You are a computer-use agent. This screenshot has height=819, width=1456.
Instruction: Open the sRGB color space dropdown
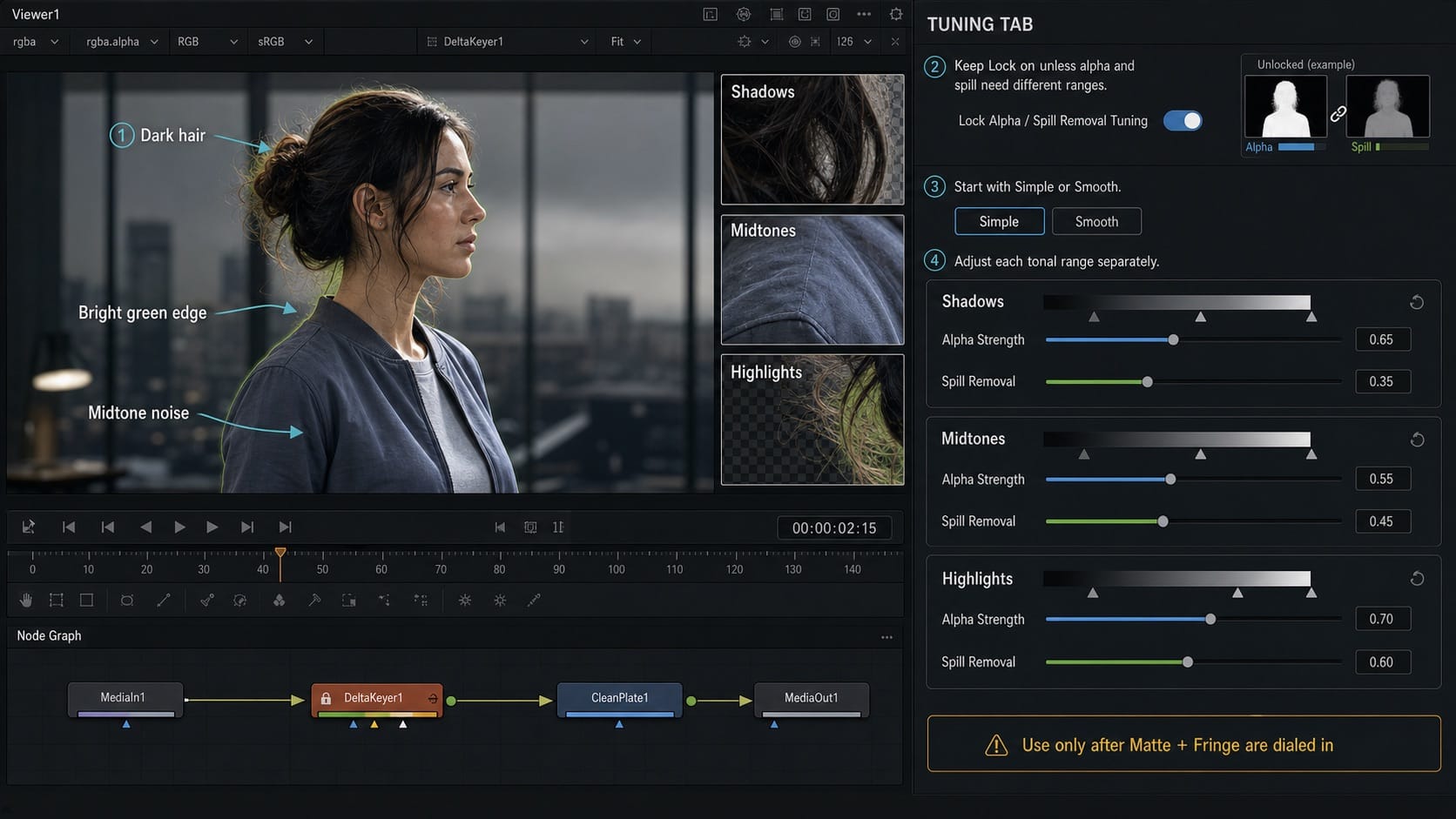point(286,42)
